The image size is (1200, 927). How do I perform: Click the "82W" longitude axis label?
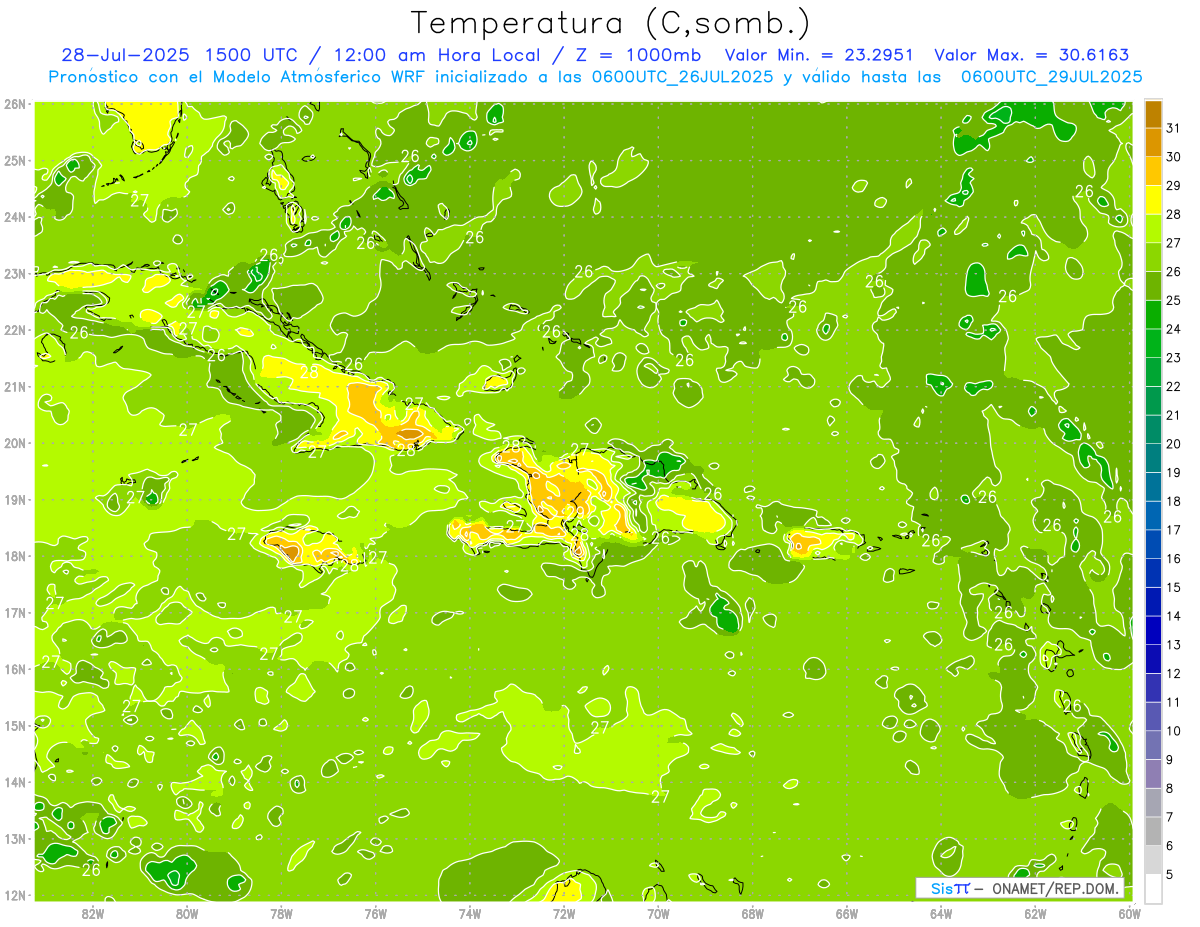pos(92,913)
